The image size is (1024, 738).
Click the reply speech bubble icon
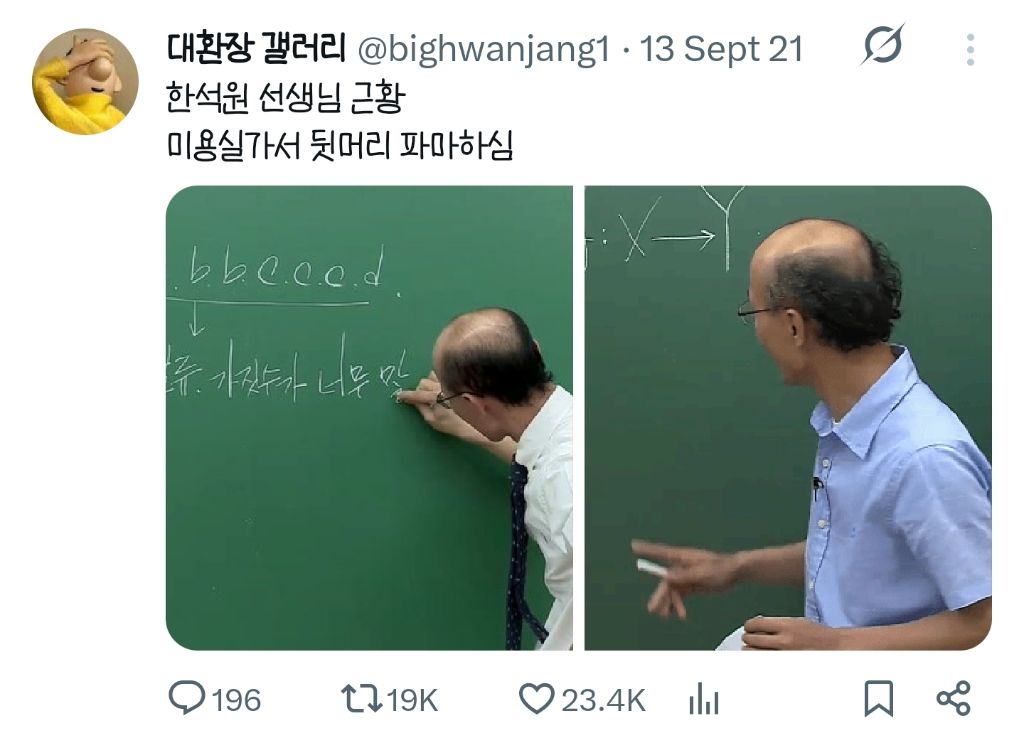[x=187, y=698]
